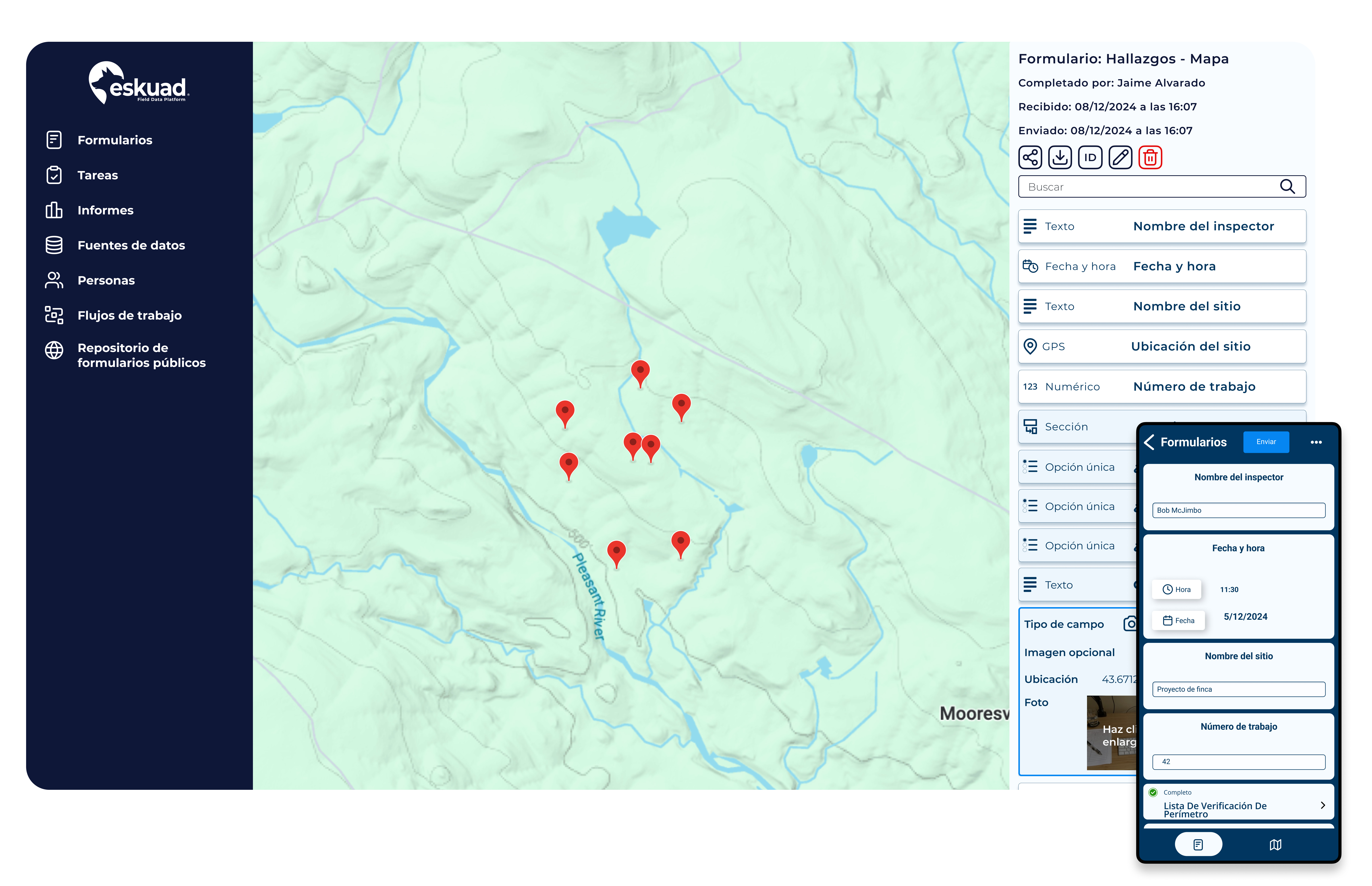The width and height of the screenshot is (1372, 886).
Task: Click the Formulario: Hallazgos - Mapa title
Action: point(1123,59)
